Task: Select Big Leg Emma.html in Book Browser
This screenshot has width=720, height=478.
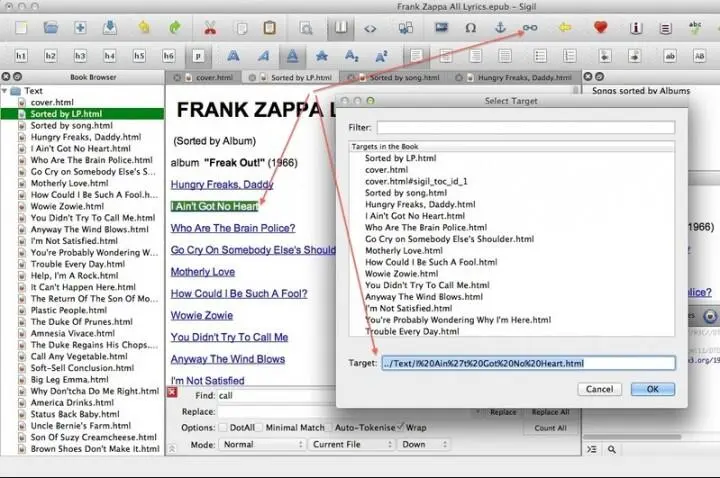Action: (x=69, y=379)
